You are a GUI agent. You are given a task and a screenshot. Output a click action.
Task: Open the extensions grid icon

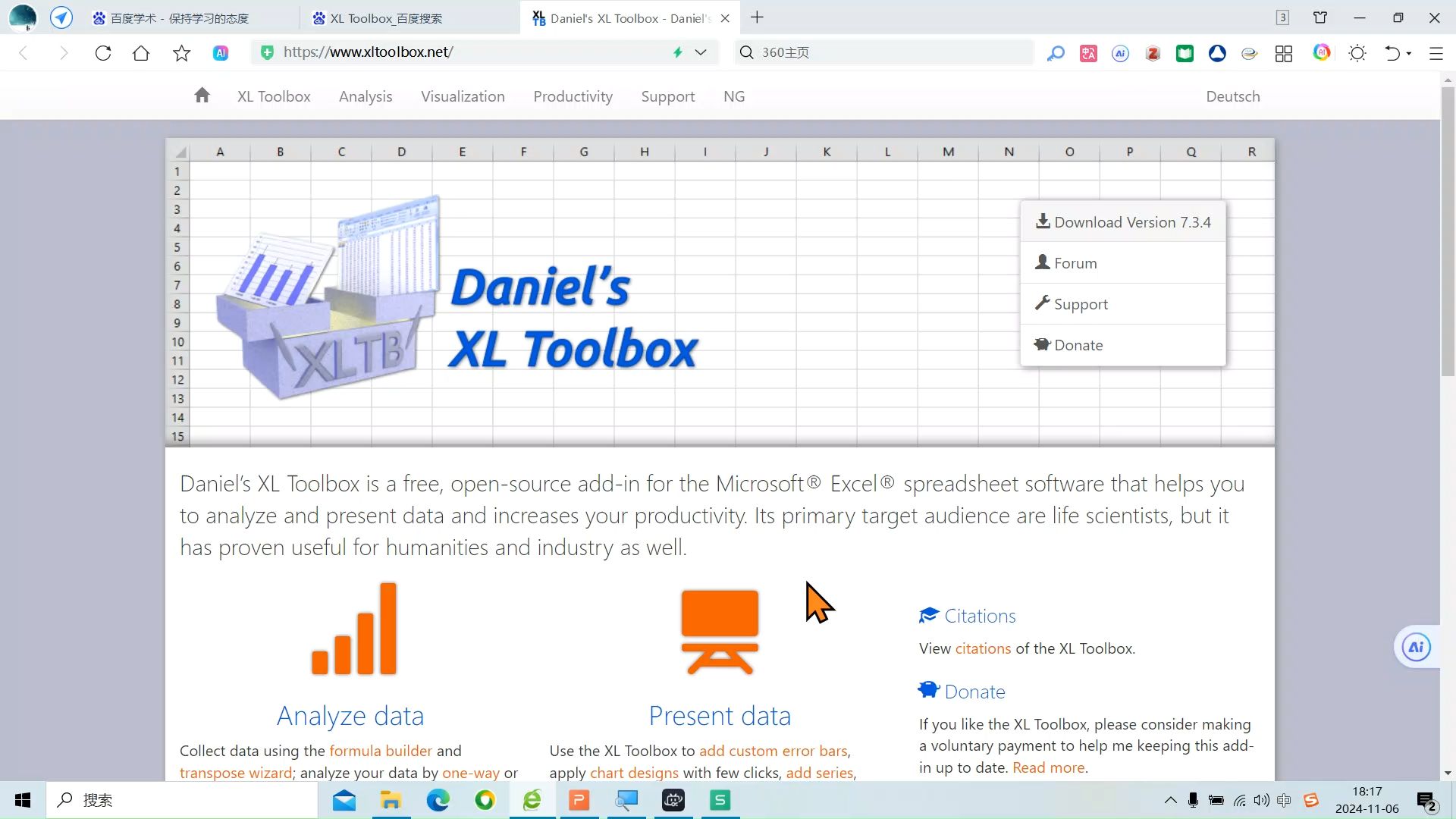coord(1284,53)
